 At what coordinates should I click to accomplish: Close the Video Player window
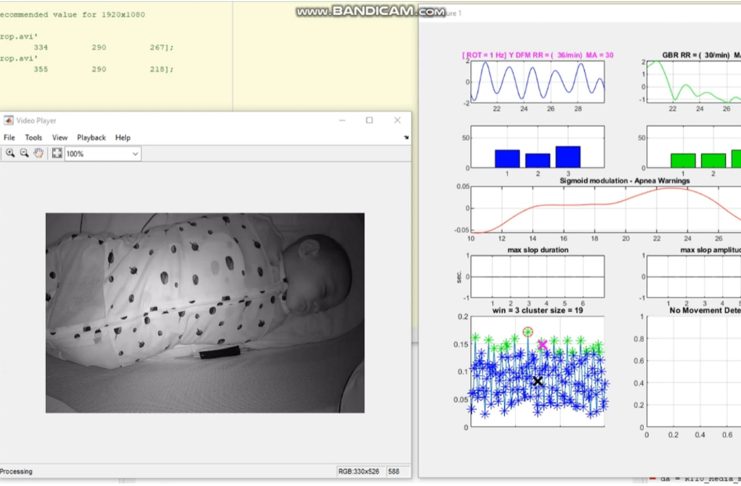click(x=397, y=120)
